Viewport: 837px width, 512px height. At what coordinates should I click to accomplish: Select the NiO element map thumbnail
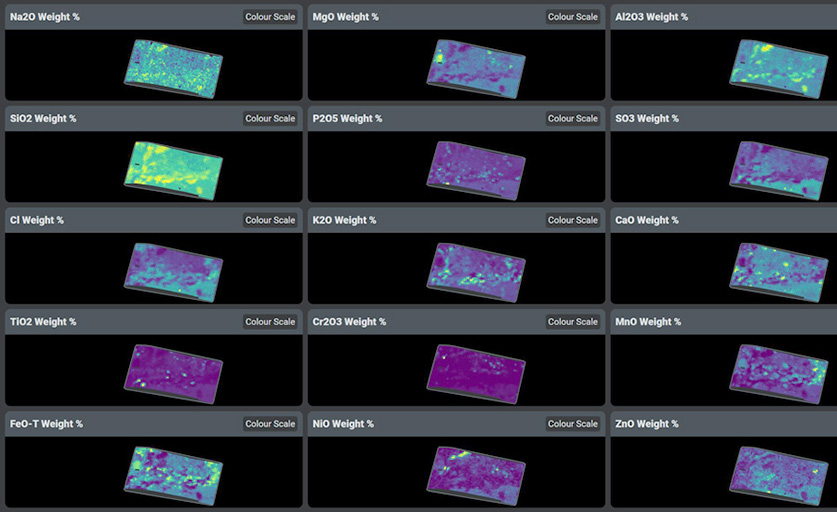tap(476, 475)
